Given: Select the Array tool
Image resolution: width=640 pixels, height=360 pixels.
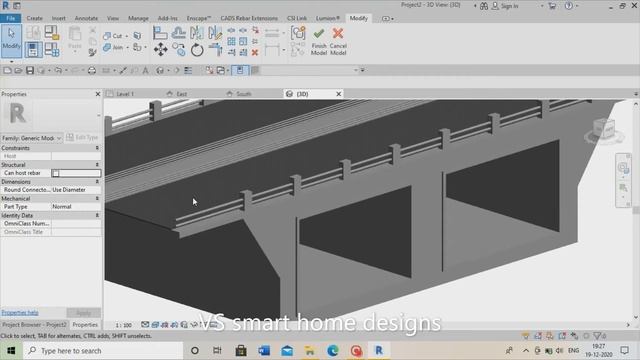Looking at the screenshot, I should pyautogui.click(x=231, y=41).
